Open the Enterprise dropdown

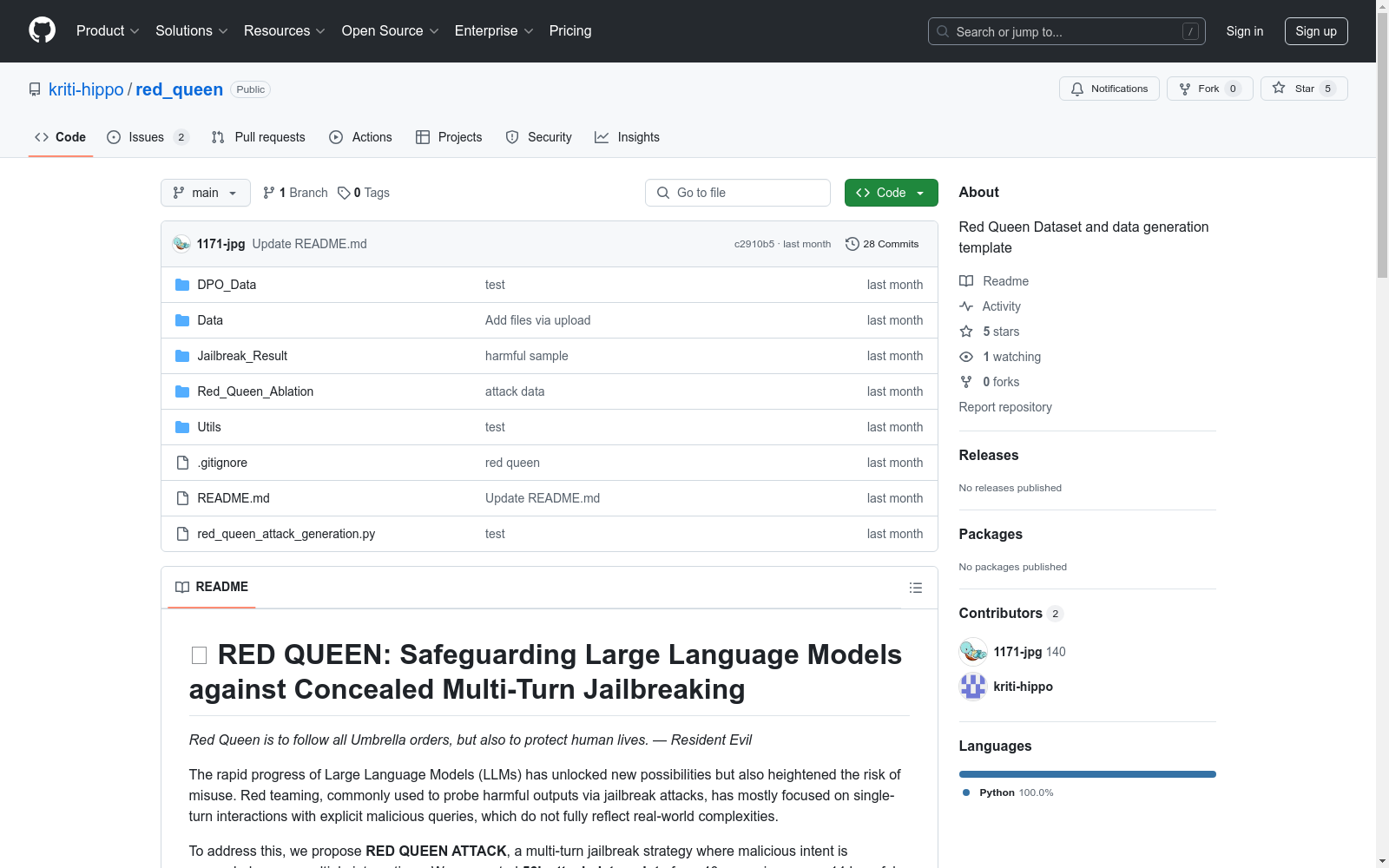click(494, 30)
